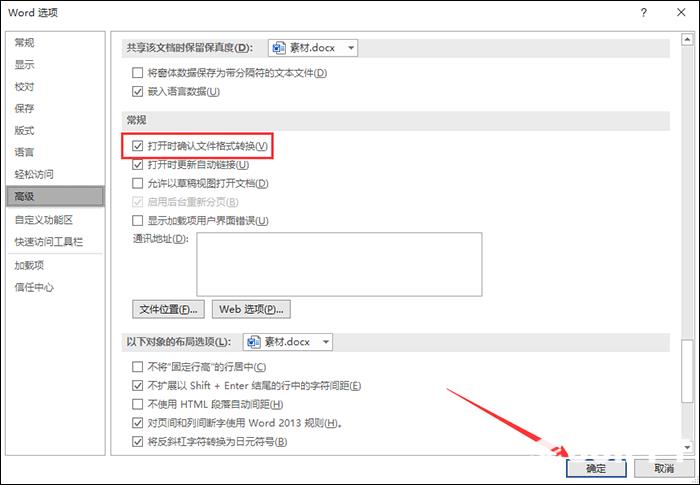Click the 文件位置 button

click(168, 309)
